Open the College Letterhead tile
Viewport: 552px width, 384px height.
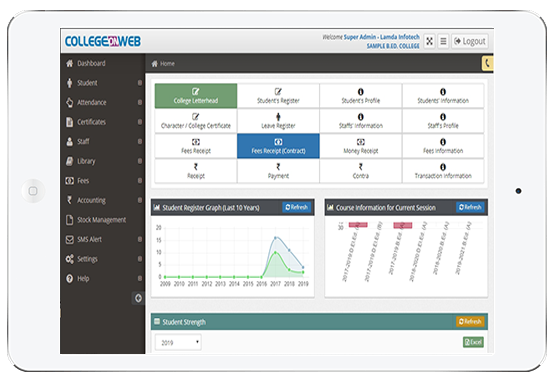(x=196, y=96)
